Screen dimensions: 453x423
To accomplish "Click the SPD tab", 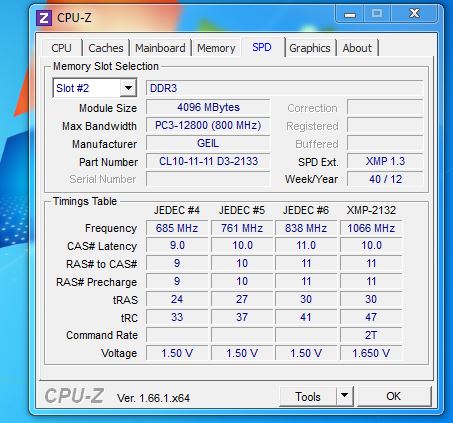I will pos(262,47).
